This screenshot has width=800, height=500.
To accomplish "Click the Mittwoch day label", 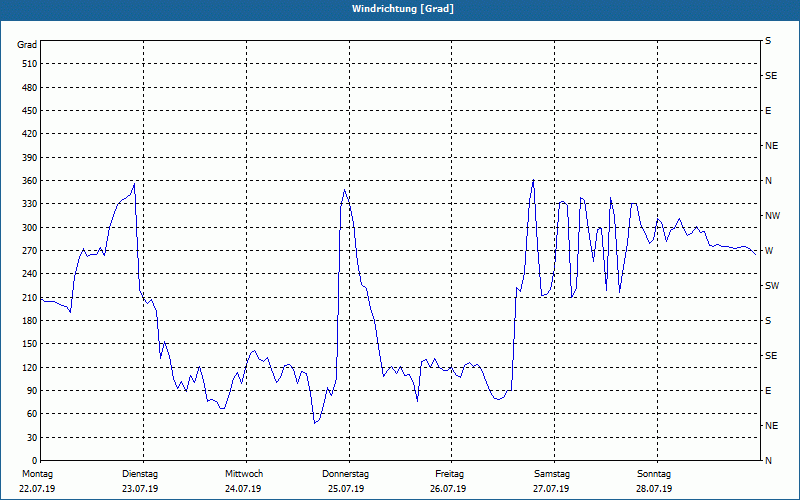I will pyautogui.click(x=244, y=474).
